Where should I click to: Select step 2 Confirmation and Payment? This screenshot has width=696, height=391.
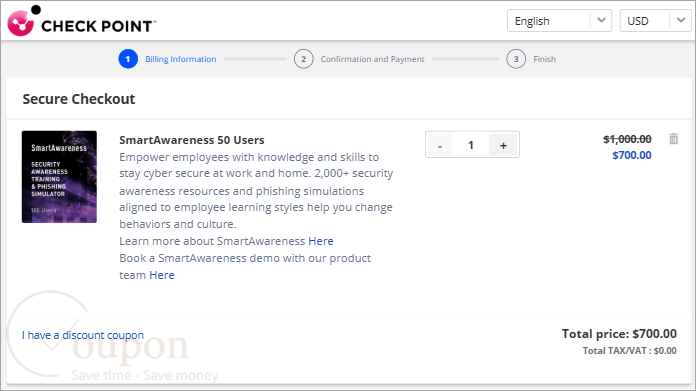[x=359, y=59]
